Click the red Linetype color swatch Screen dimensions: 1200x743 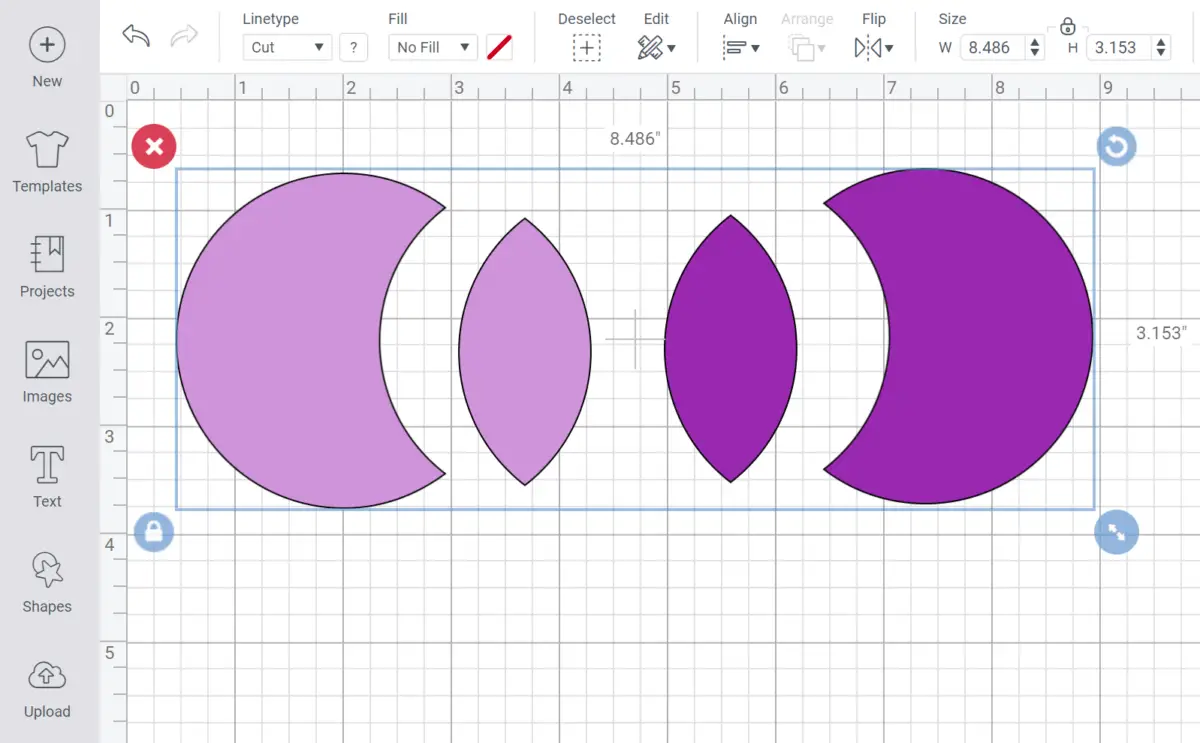click(499, 46)
